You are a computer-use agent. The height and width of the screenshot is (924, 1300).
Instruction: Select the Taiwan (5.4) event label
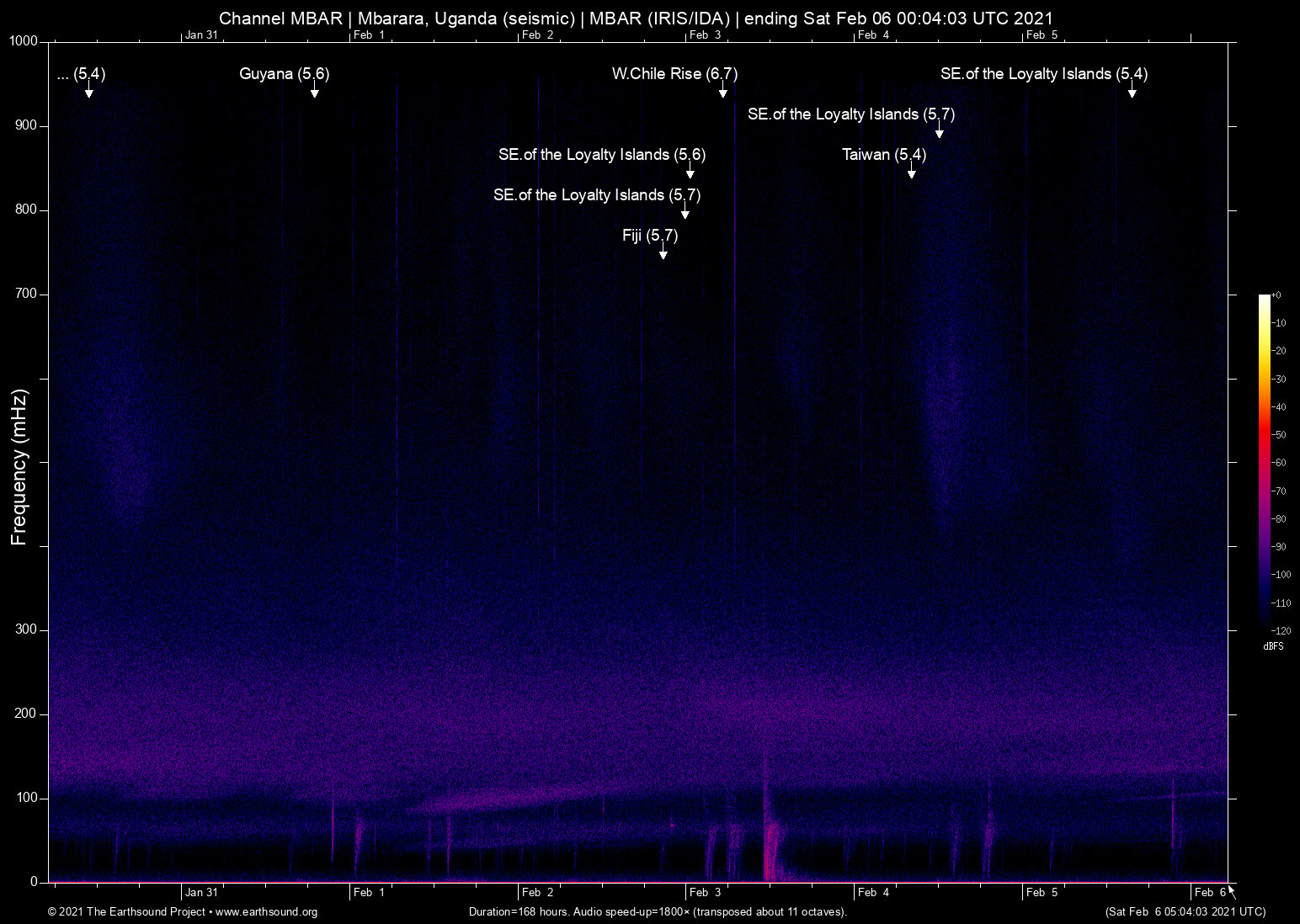tap(883, 155)
